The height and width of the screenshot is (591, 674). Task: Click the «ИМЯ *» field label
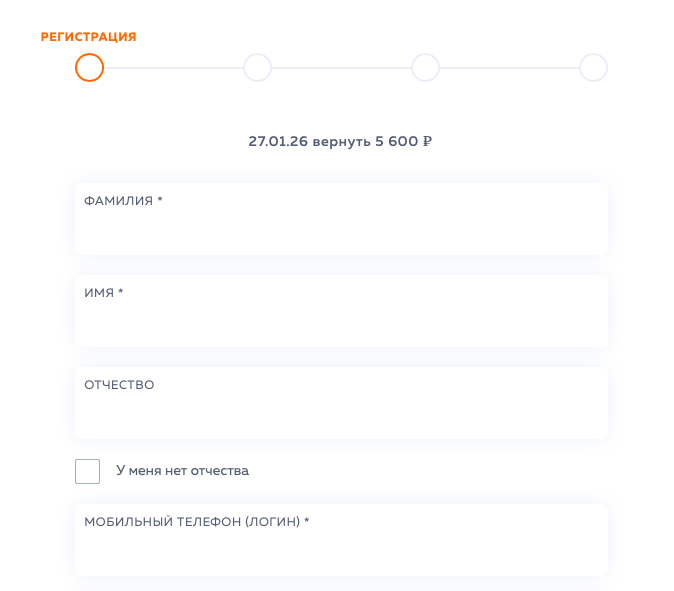click(x=104, y=293)
